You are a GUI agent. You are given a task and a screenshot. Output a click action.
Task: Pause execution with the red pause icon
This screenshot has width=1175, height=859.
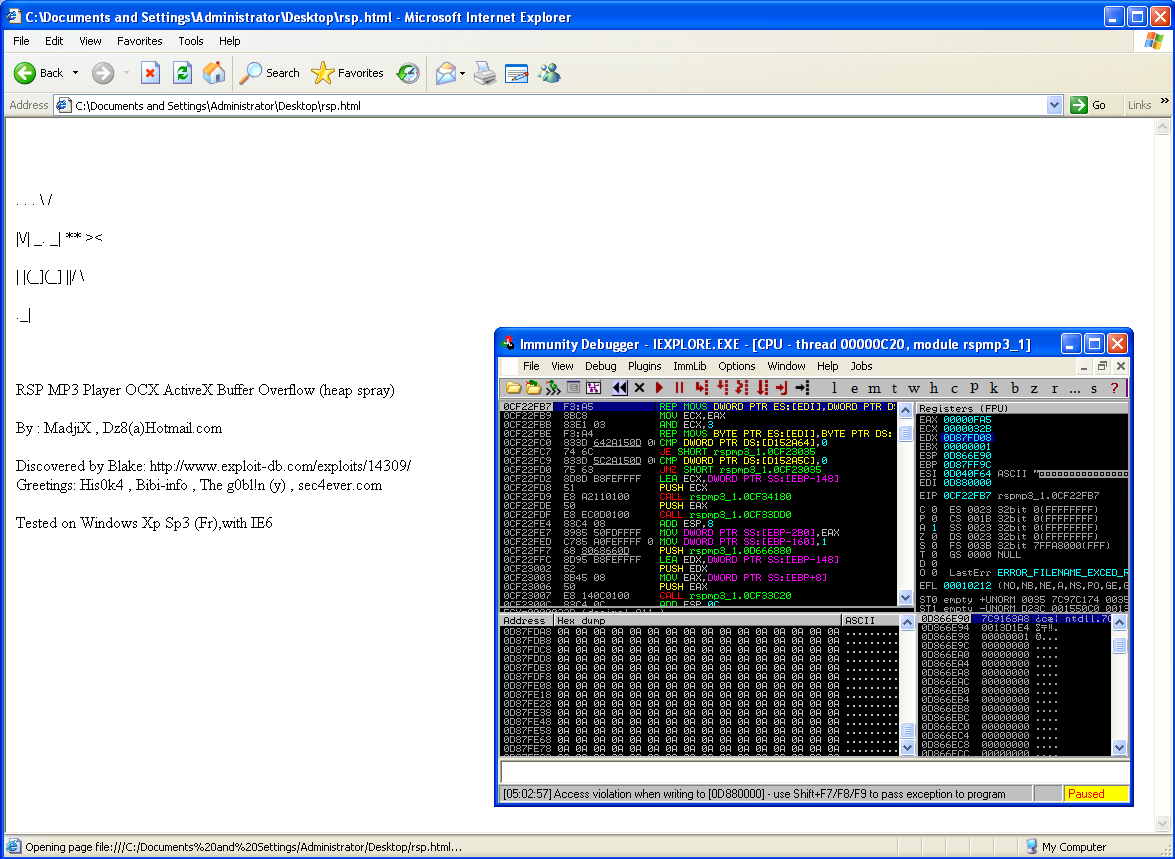click(x=680, y=388)
